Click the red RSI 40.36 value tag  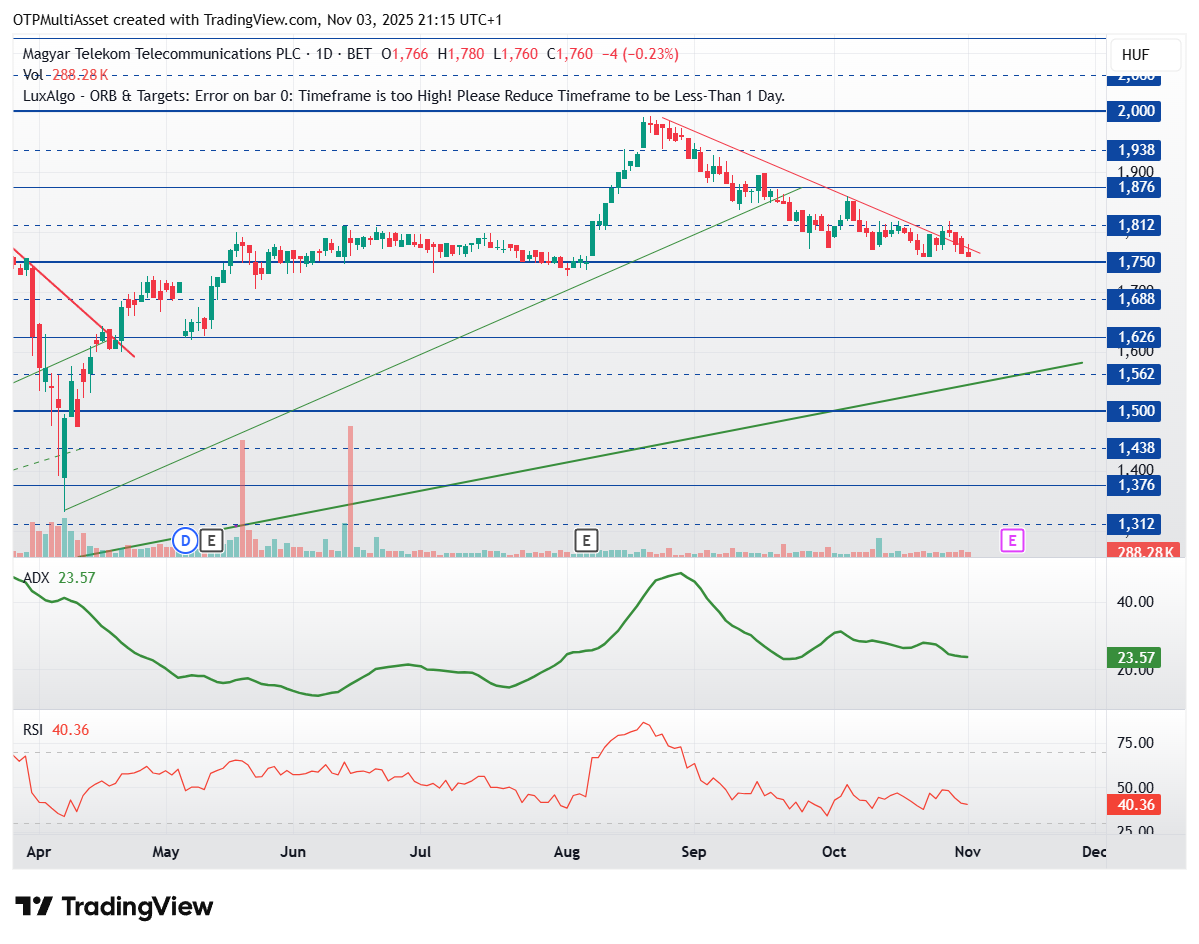click(1135, 804)
